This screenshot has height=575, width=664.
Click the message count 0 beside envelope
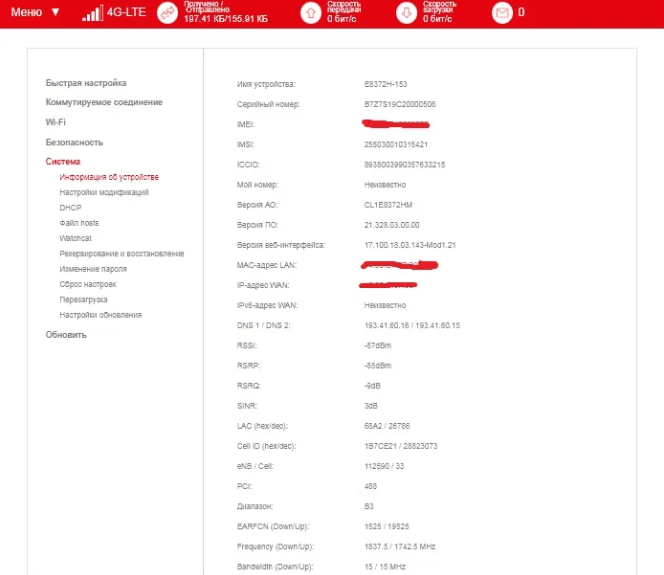[x=521, y=12]
